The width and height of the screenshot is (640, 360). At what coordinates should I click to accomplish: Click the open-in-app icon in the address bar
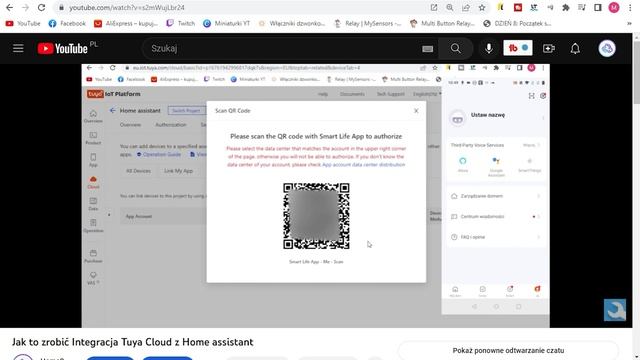click(433, 7)
